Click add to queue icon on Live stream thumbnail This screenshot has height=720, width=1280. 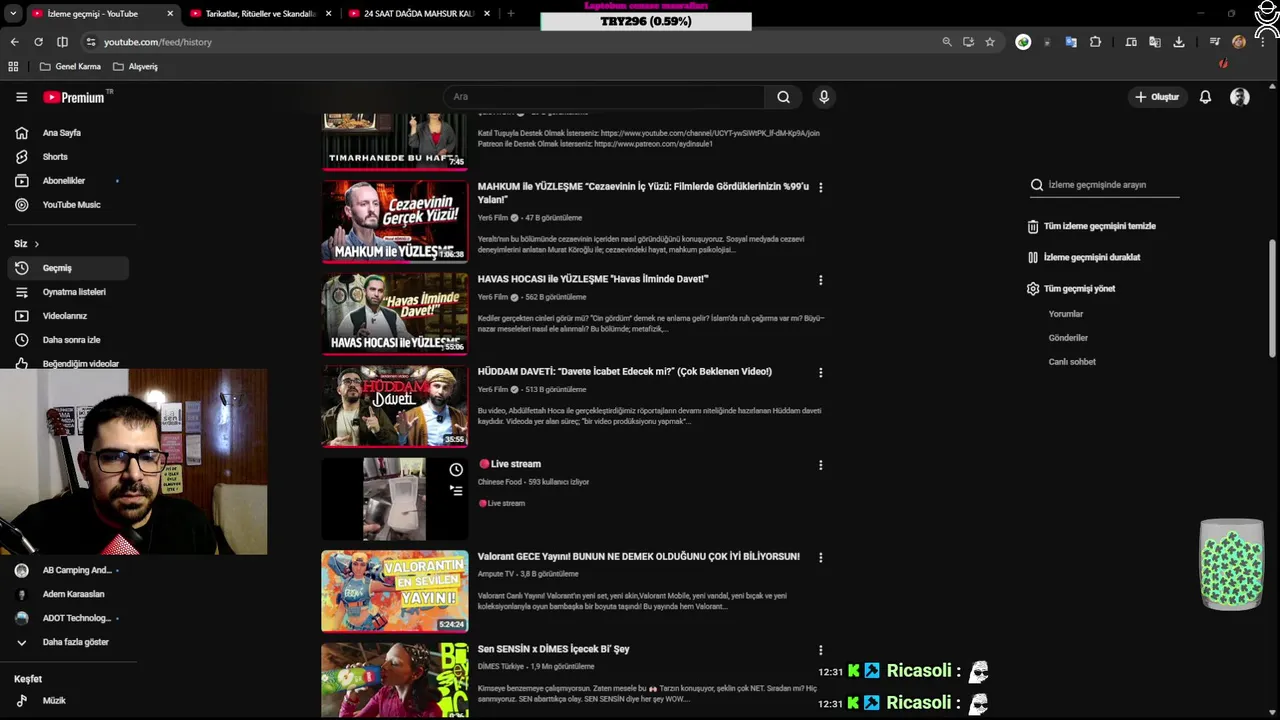pyautogui.click(x=456, y=491)
